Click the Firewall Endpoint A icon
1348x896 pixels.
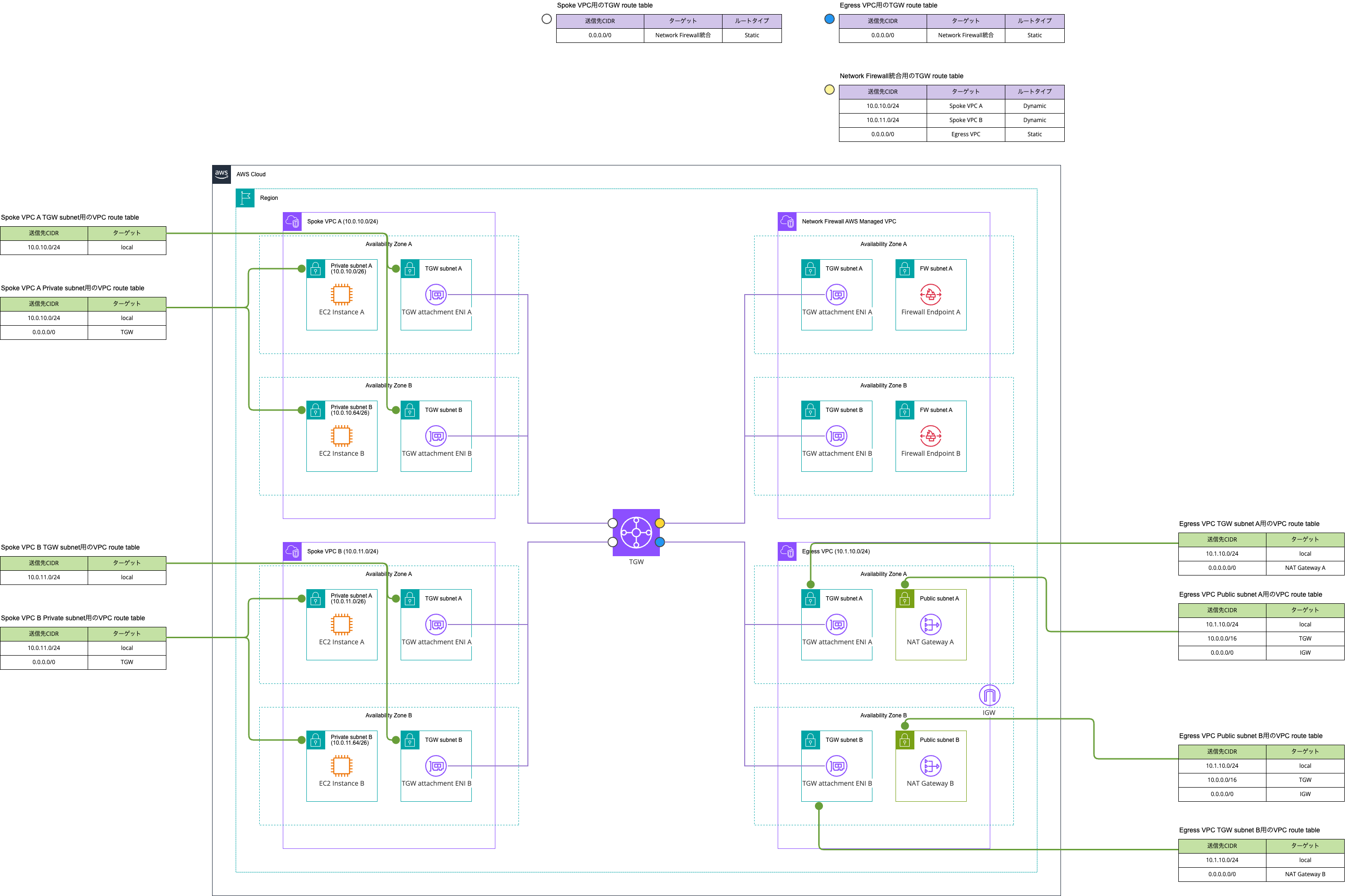point(930,295)
